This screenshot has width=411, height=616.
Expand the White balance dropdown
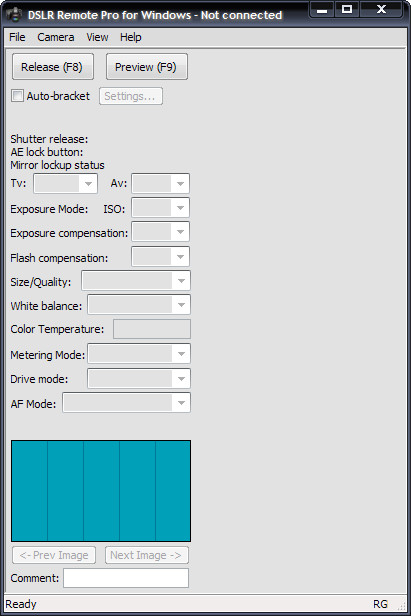coord(139,305)
